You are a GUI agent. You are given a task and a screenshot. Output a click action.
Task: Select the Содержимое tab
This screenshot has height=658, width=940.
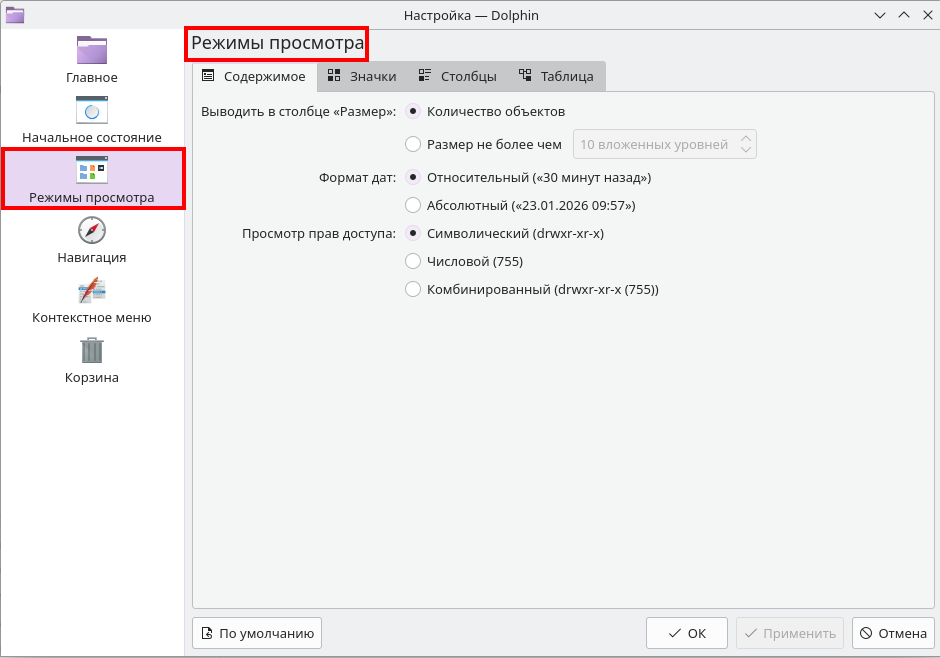click(254, 77)
